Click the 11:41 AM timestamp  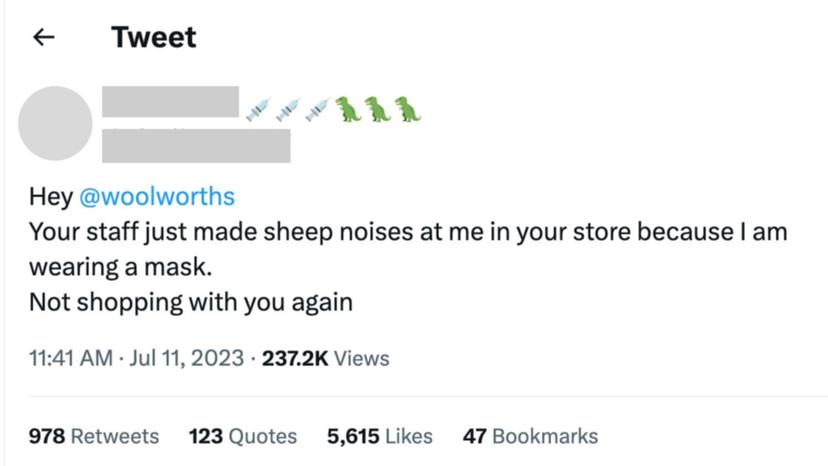click(x=70, y=358)
